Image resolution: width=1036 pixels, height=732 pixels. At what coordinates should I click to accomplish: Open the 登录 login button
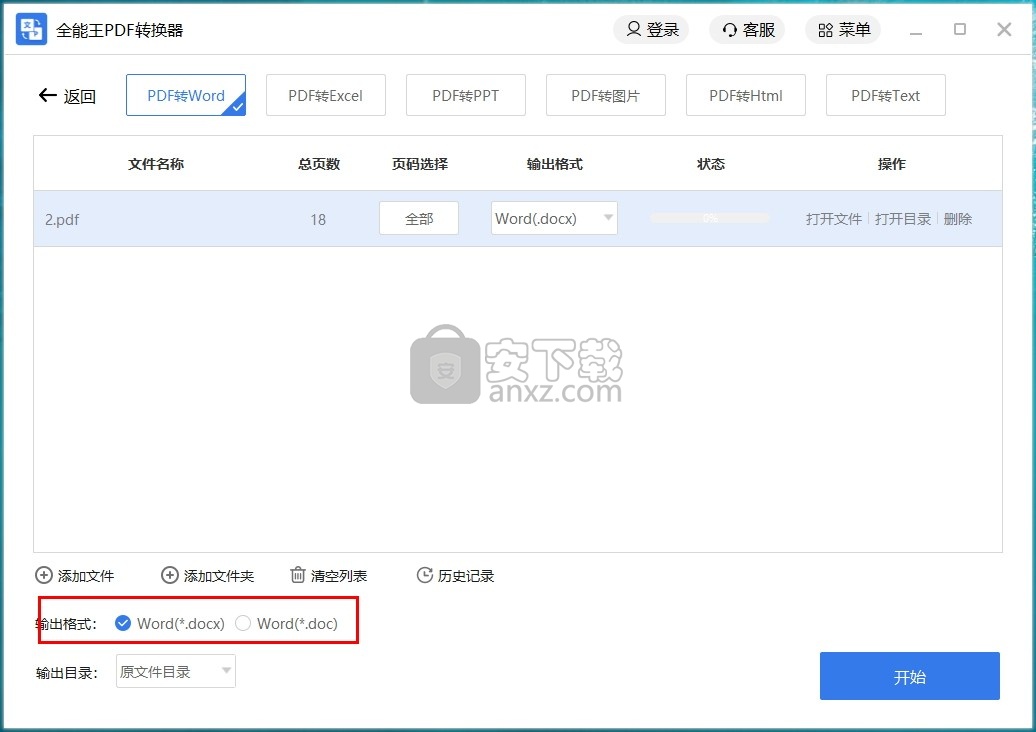tap(651, 30)
